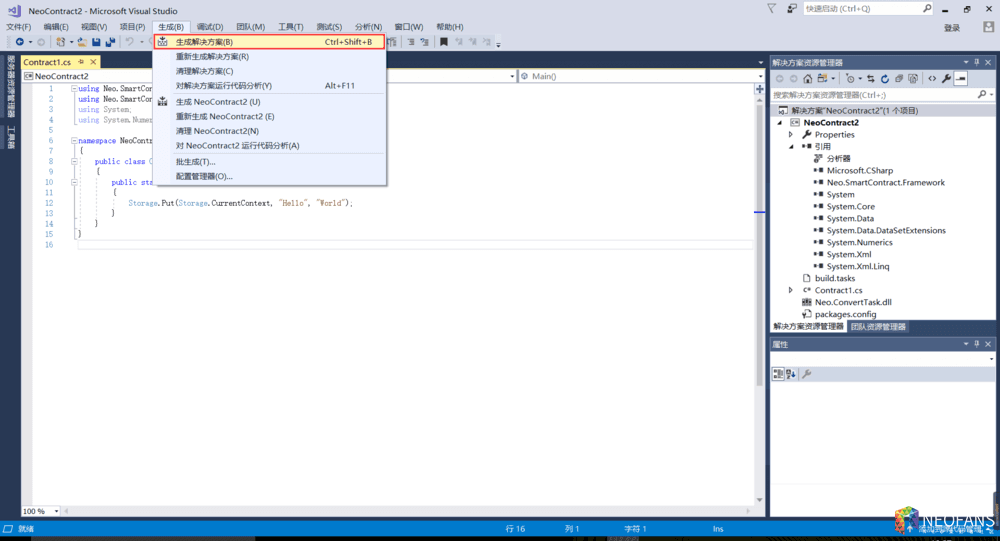Collapse the 引用 references node
The width and height of the screenshot is (1000, 541).
point(791,147)
